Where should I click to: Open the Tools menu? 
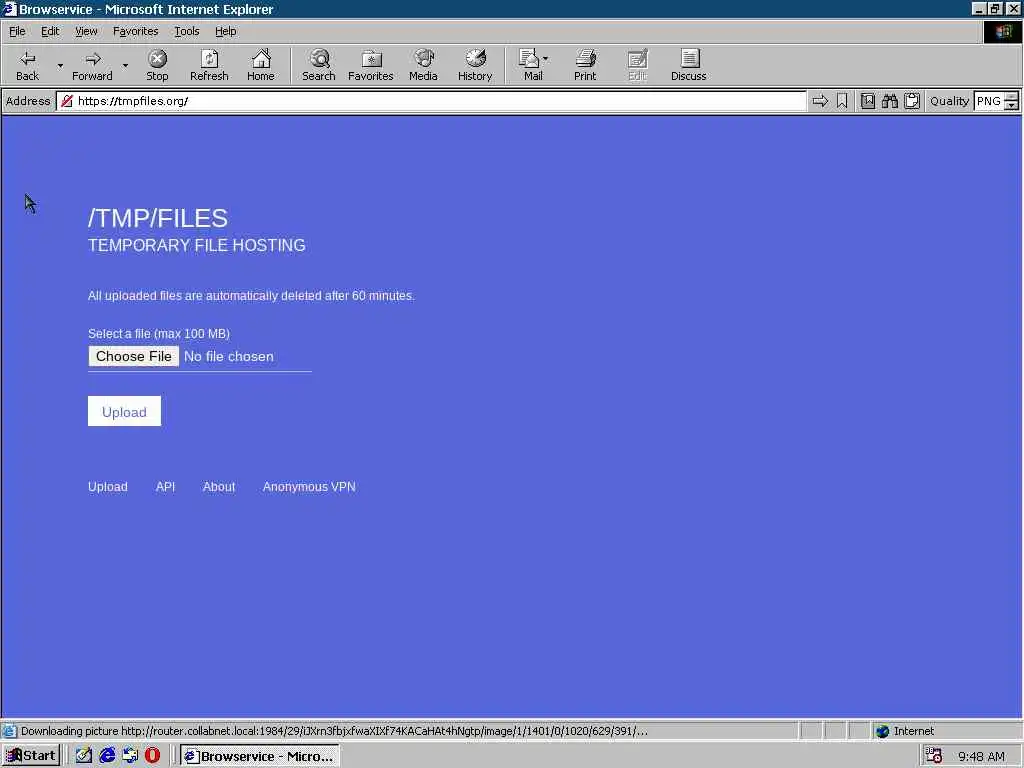[x=186, y=31]
